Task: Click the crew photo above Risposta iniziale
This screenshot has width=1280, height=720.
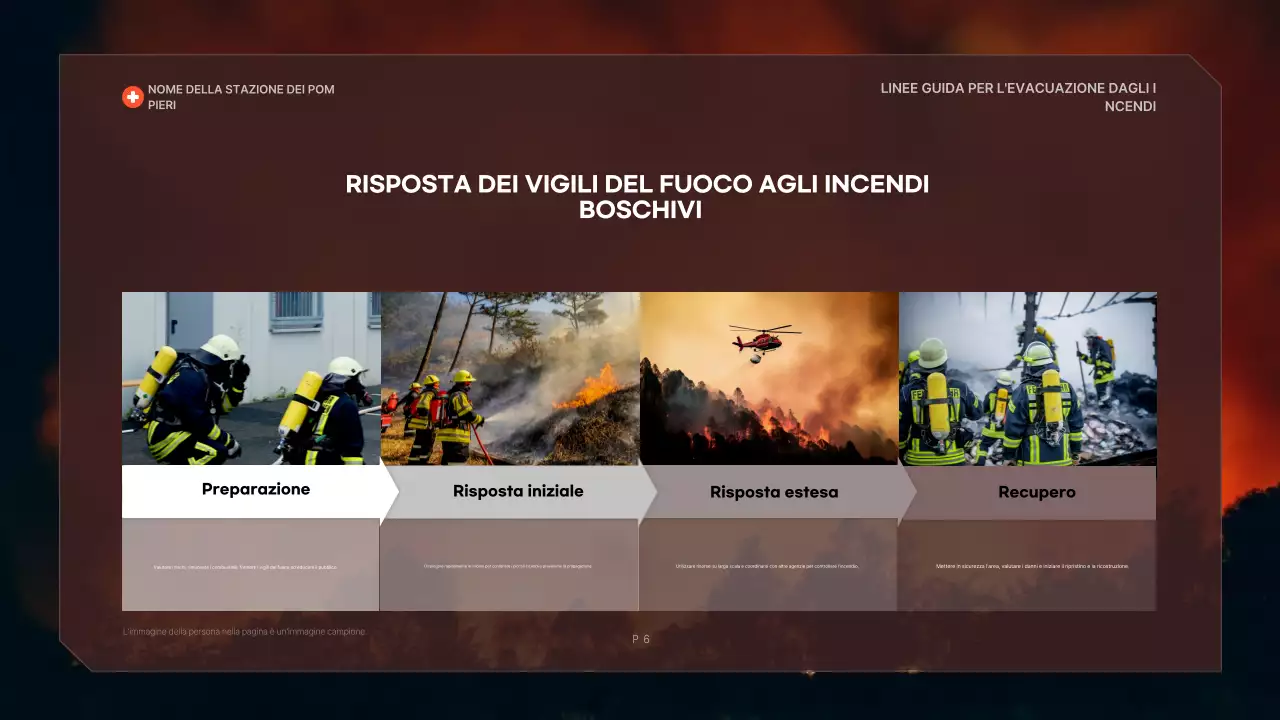Action: 510,378
